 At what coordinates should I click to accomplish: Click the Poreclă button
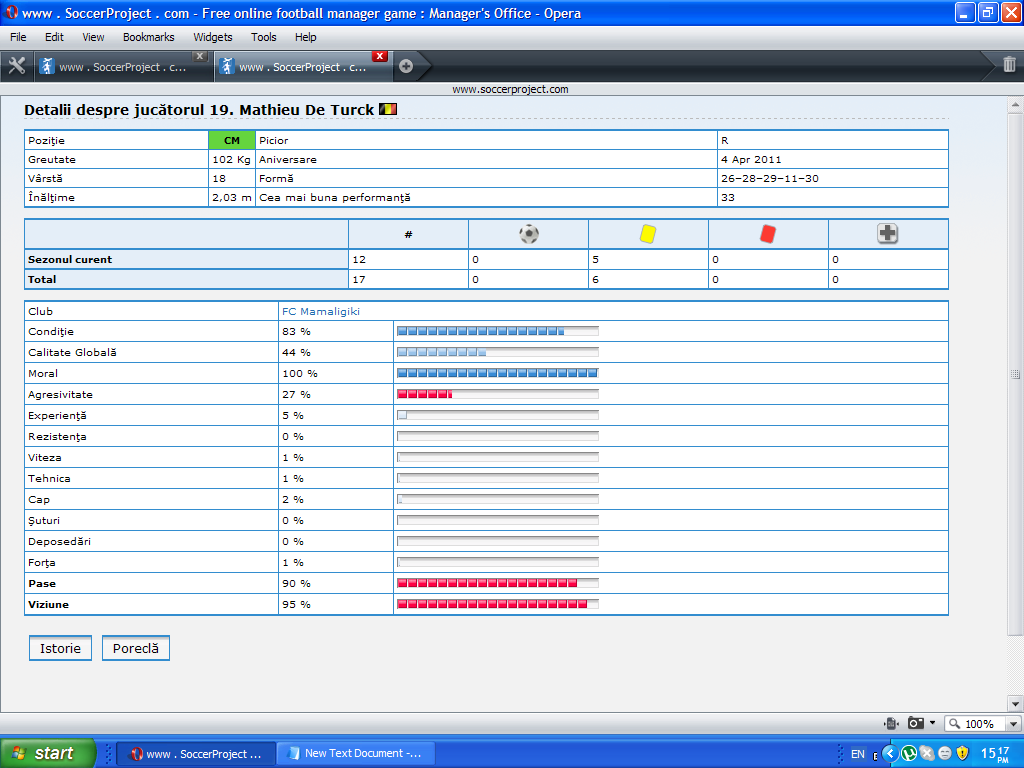[x=135, y=648]
